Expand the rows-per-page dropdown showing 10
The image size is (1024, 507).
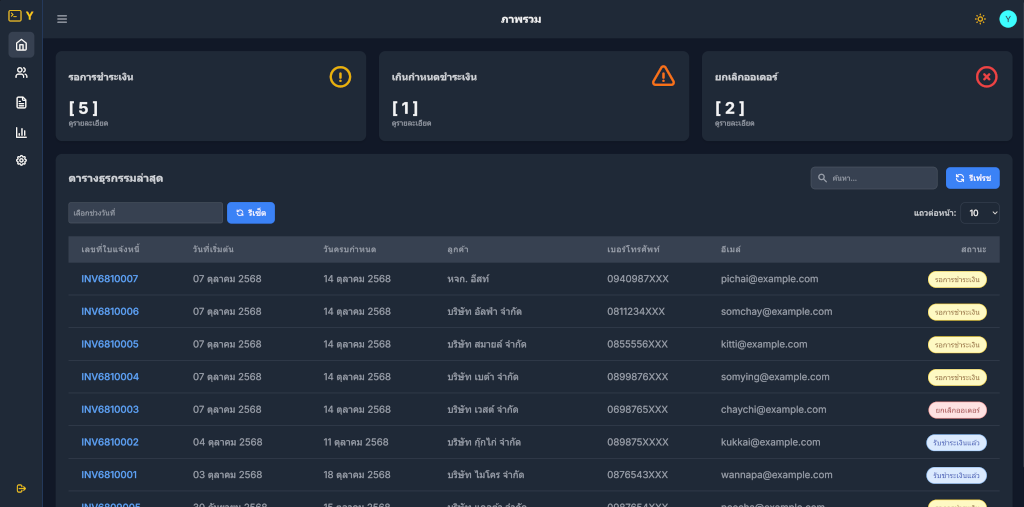[x=980, y=212]
